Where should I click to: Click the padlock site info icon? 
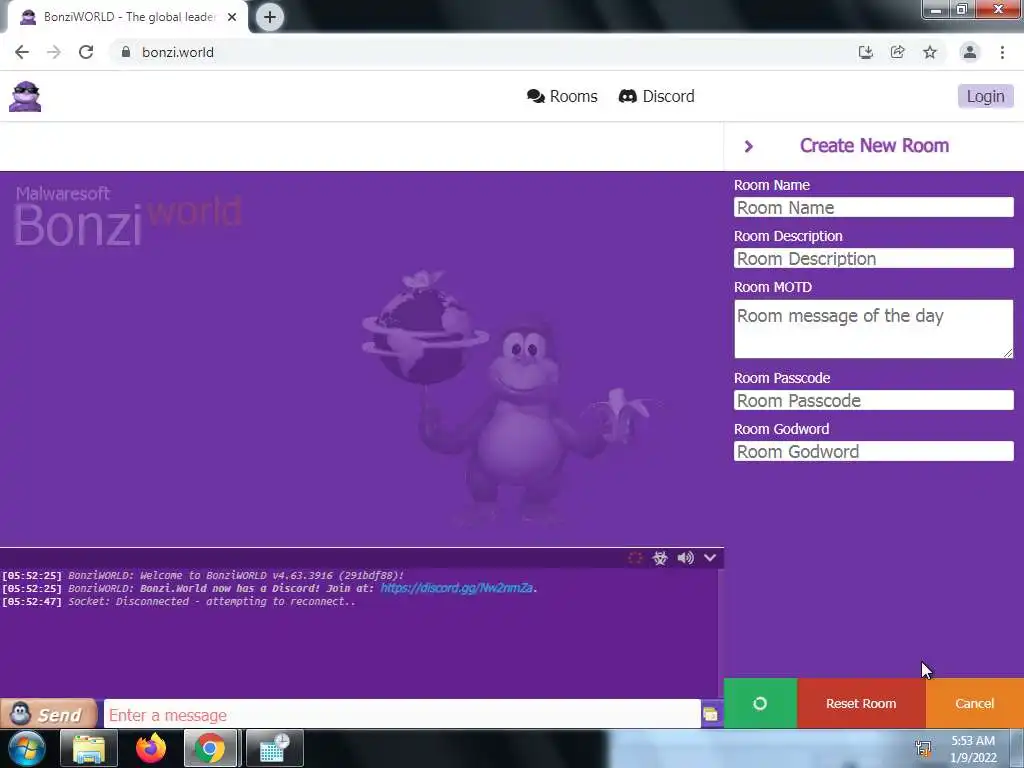(x=126, y=52)
